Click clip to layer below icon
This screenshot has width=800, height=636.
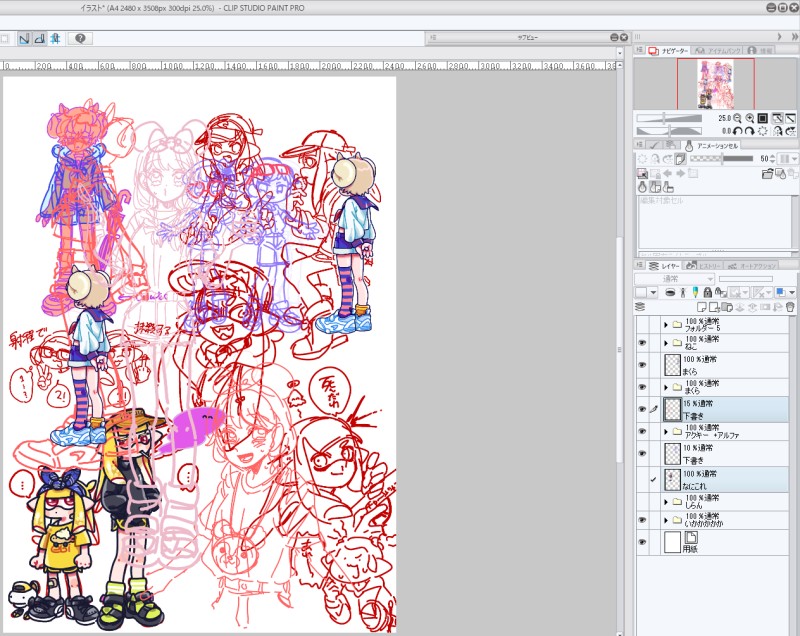tap(670, 292)
